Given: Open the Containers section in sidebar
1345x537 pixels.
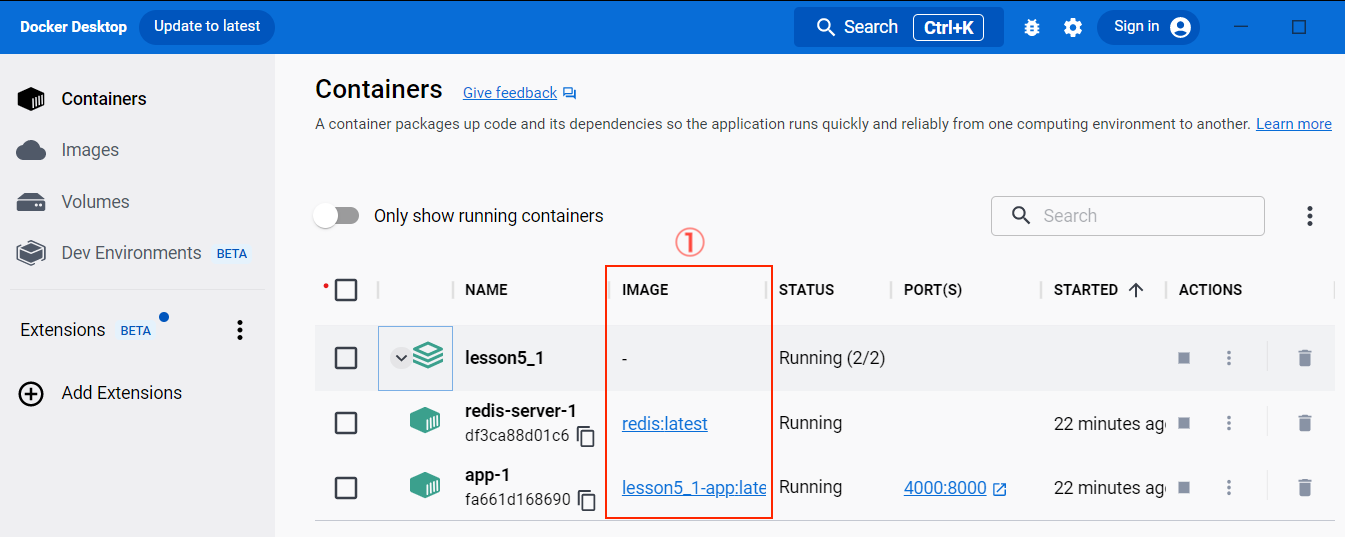Looking at the screenshot, I should point(82,99).
